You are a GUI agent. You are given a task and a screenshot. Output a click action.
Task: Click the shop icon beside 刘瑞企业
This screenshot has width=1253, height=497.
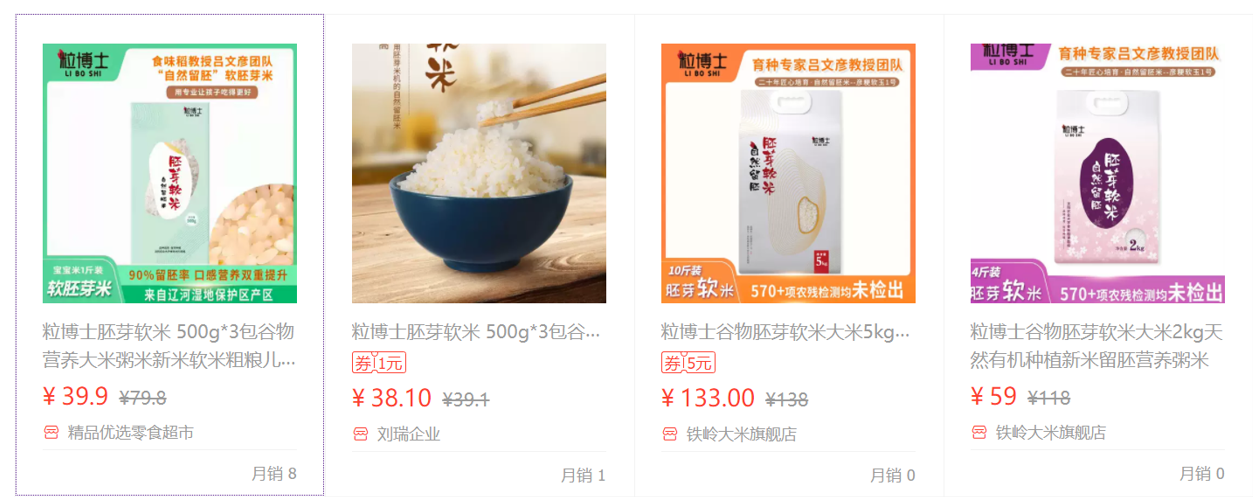tap(361, 434)
